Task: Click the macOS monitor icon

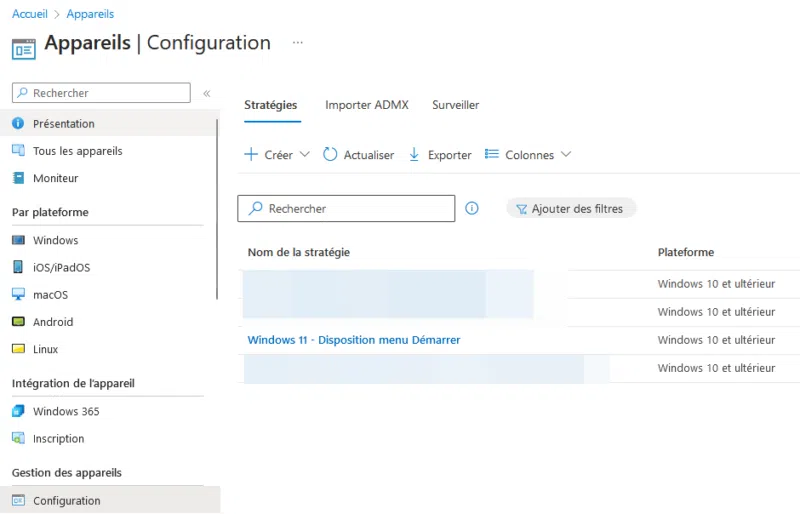Action: pos(18,295)
